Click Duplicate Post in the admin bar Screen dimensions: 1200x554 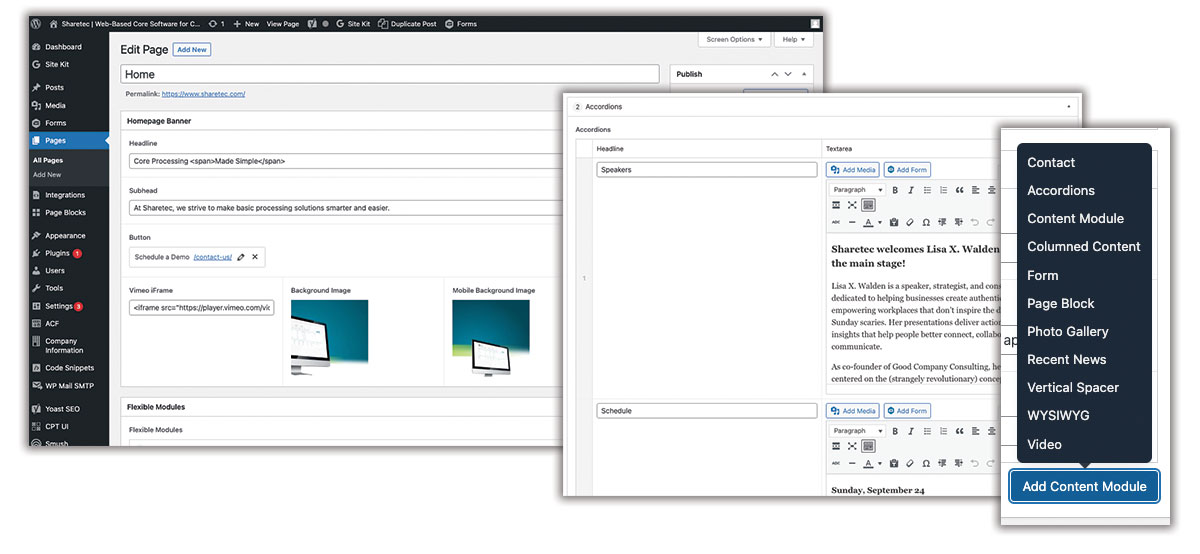pyautogui.click(x=406, y=23)
